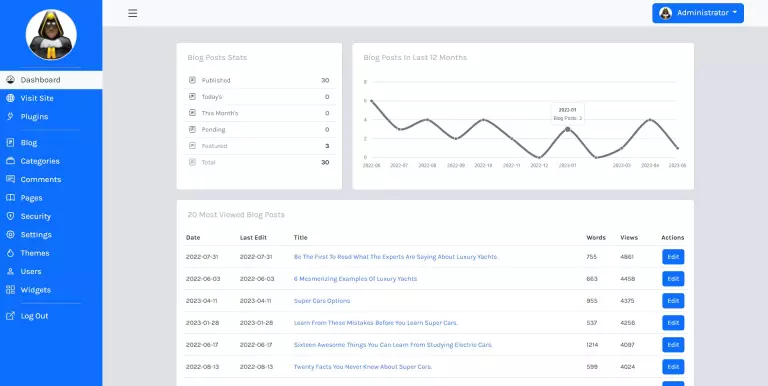Screen dimensions: 768x386
Task: Select Users in the sidebar
Action: [51, 271]
